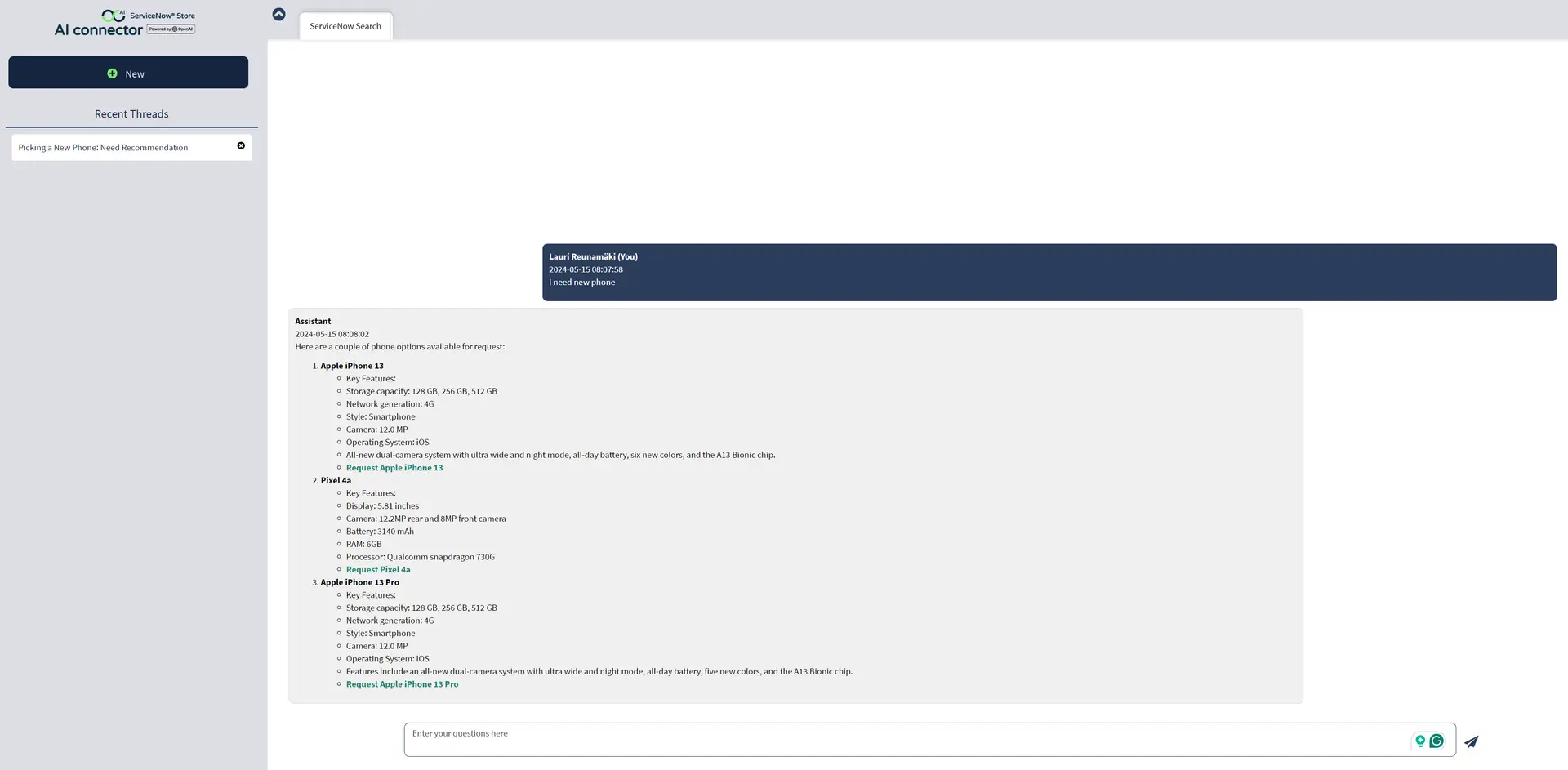Image resolution: width=1568 pixels, height=770 pixels.
Task: Send the message with the paper plane icon
Action: (x=1471, y=741)
